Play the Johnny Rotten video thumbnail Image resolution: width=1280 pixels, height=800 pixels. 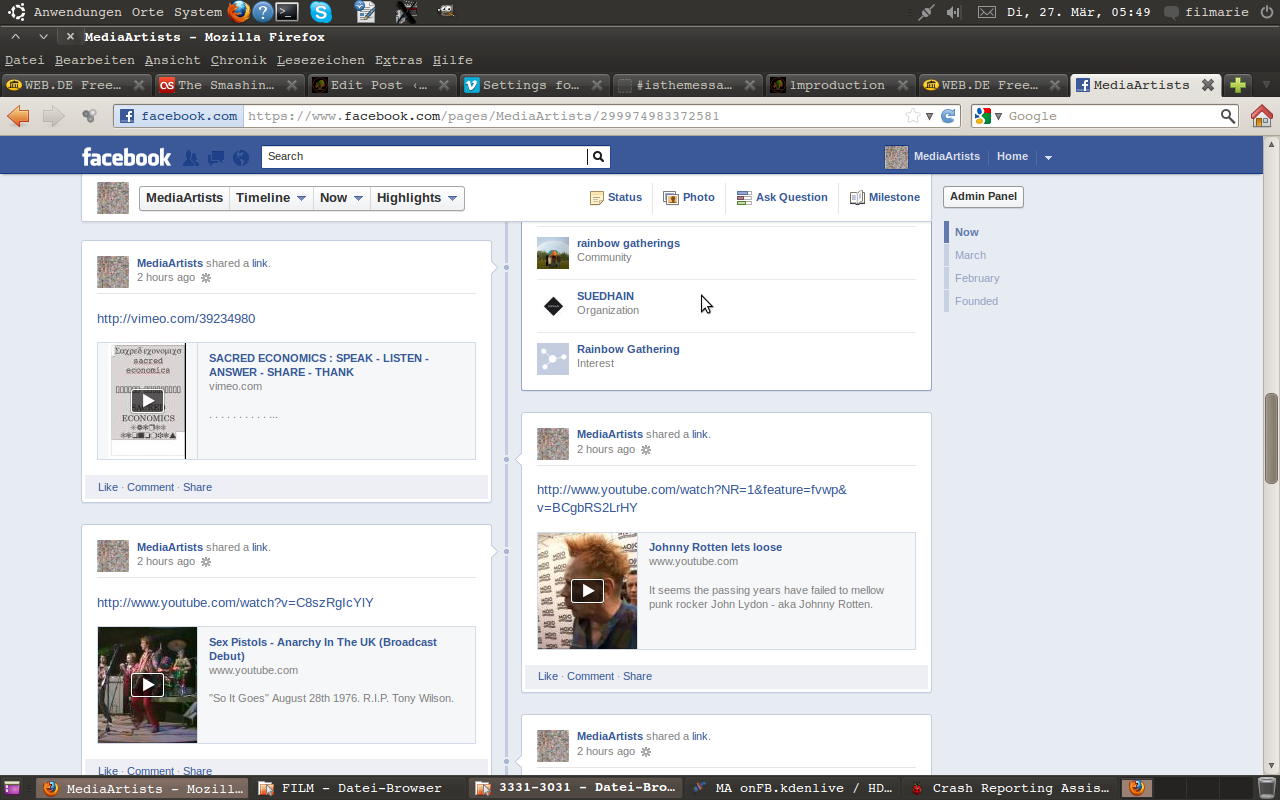[x=587, y=591]
